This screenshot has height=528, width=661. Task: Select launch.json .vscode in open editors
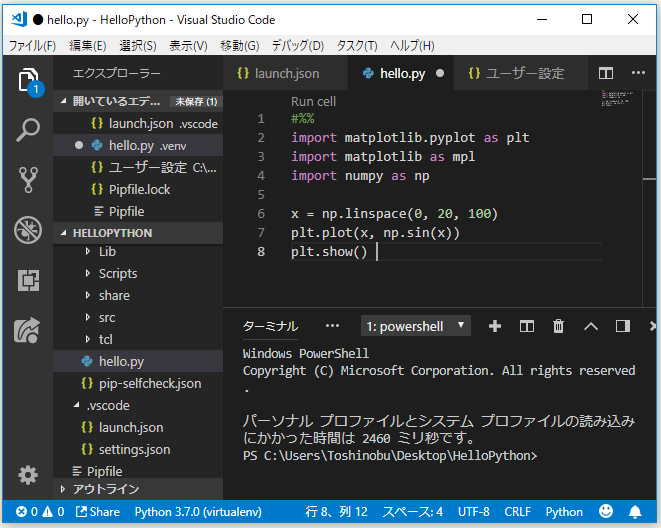point(138,123)
